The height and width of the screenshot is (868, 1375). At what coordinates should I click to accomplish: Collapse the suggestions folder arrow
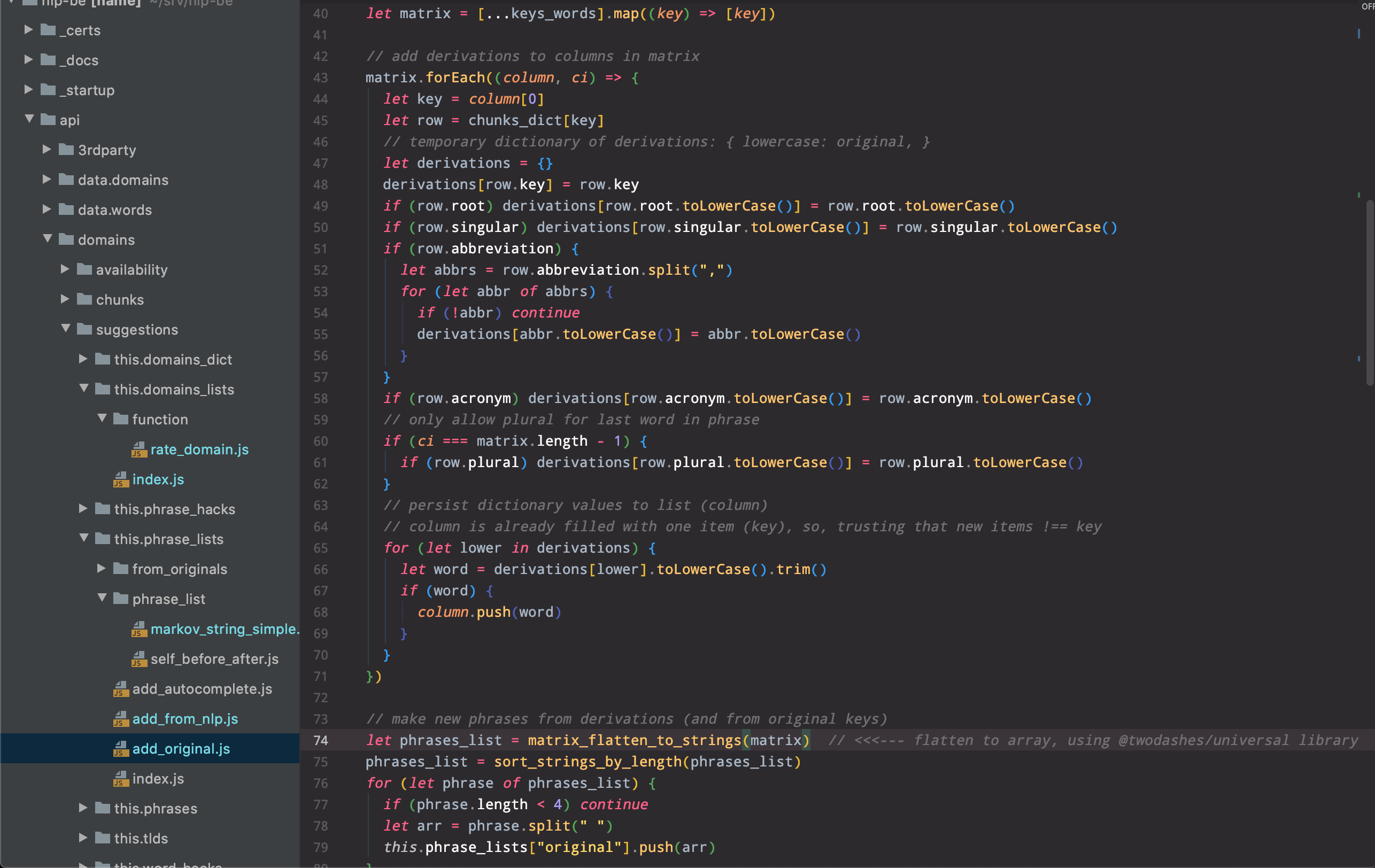(66, 329)
